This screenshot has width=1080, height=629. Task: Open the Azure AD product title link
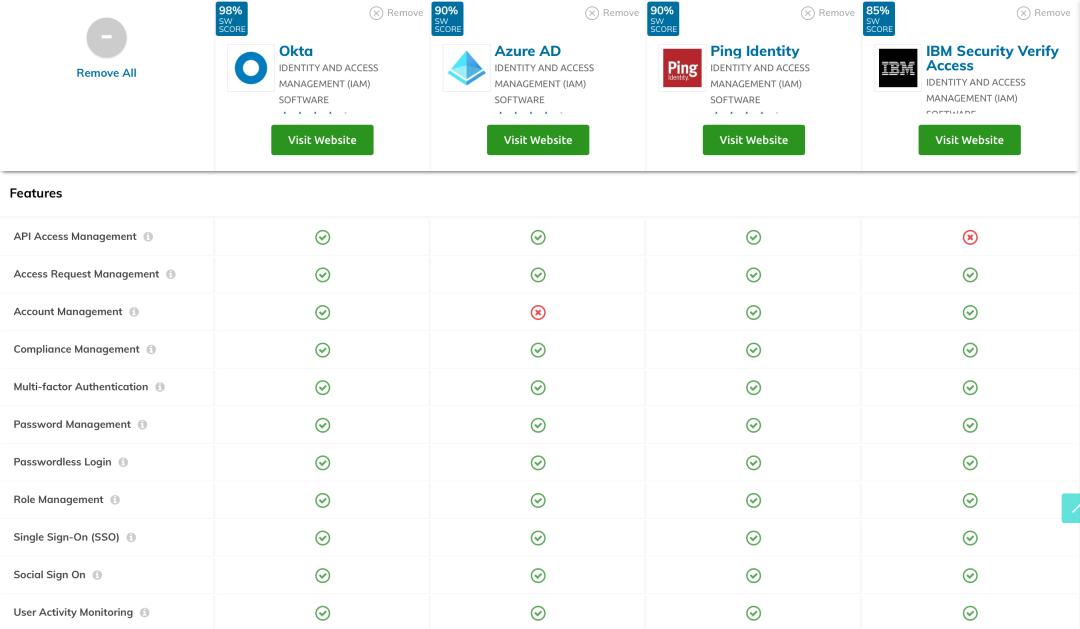(528, 51)
